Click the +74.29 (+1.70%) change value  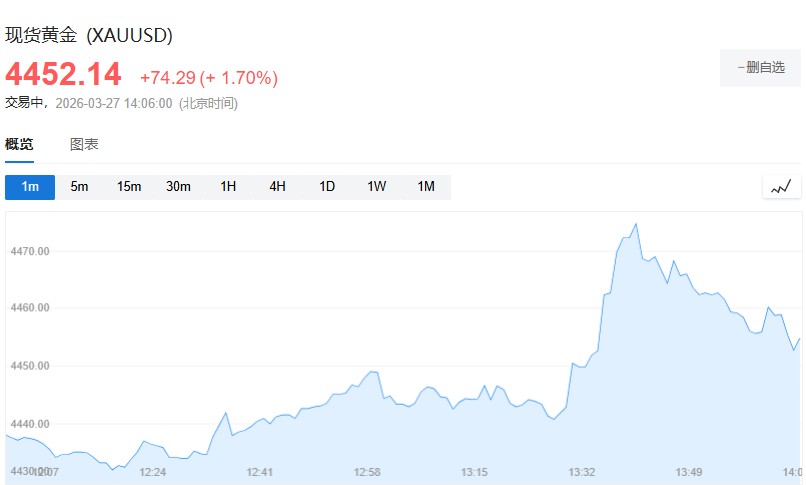point(208,78)
